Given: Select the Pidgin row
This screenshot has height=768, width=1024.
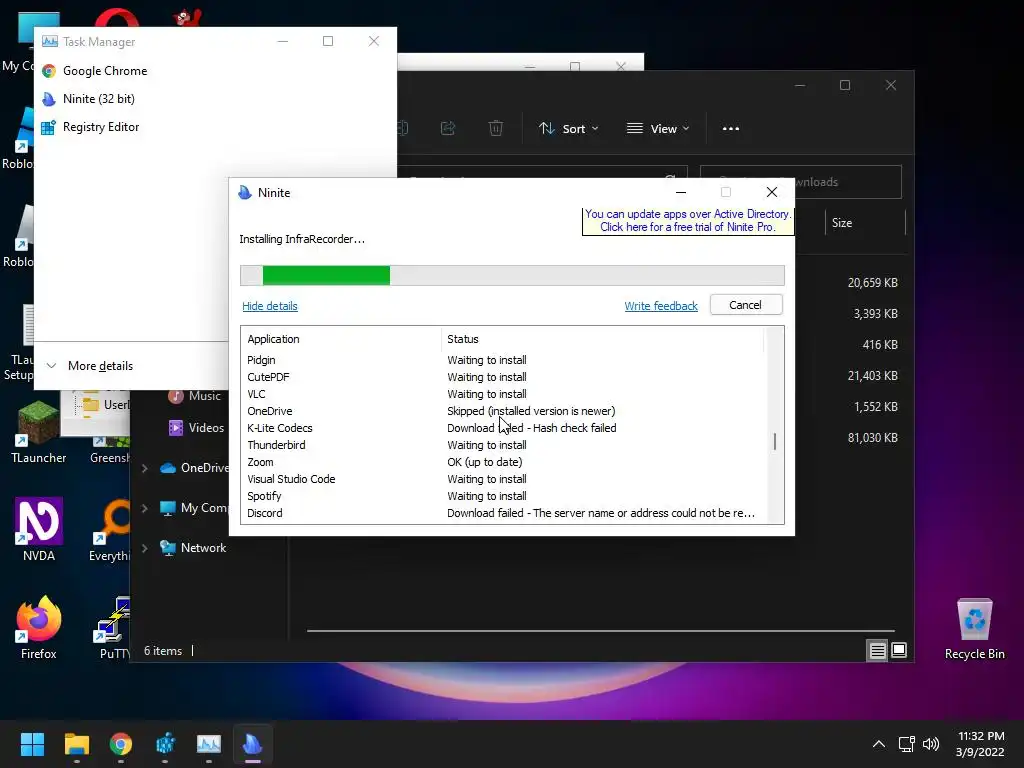Looking at the screenshot, I should coord(502,360).
